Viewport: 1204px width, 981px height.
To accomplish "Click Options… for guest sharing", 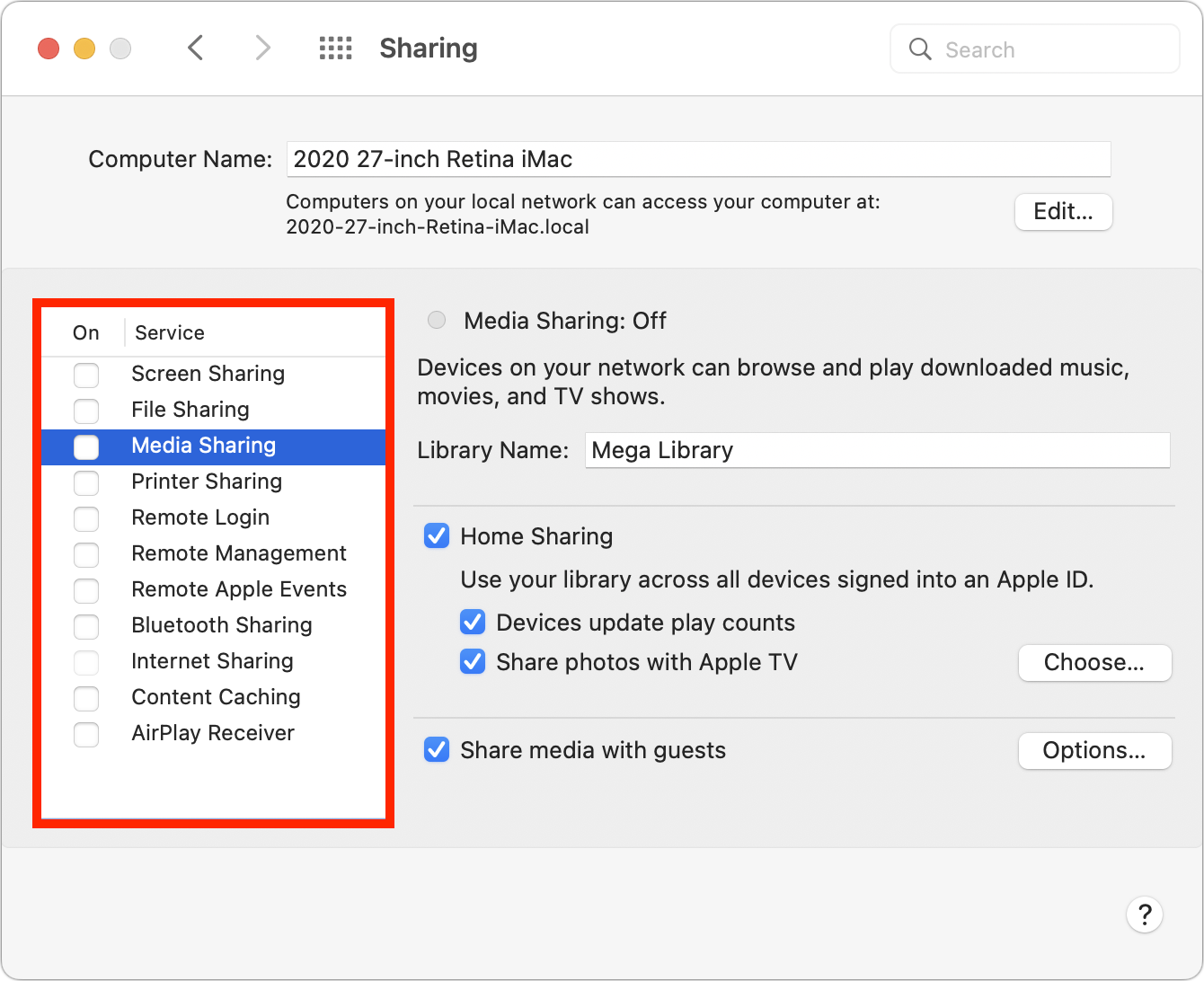I will point(1093,751).
